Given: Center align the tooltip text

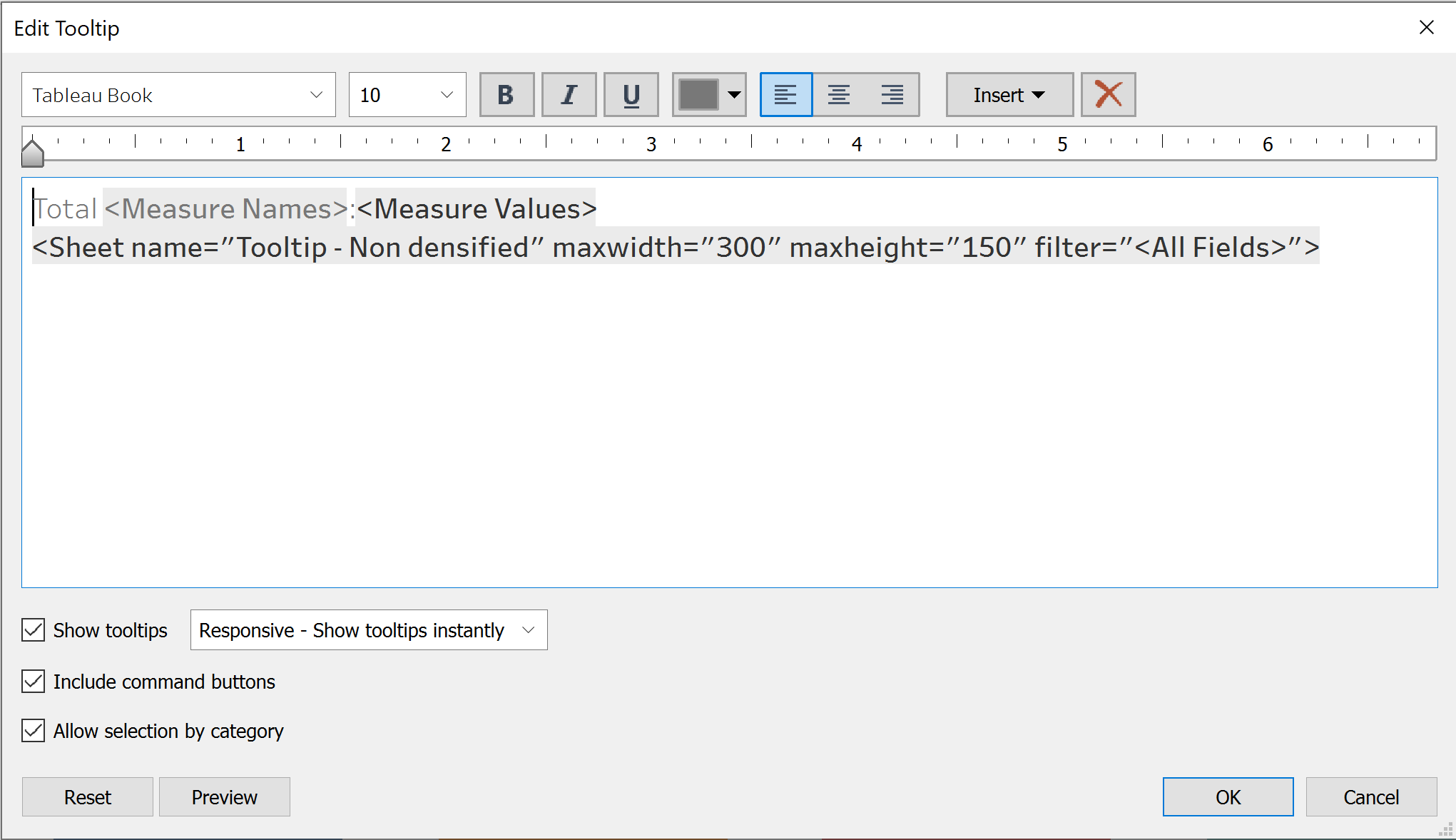Looking at the screenshot, I should pos(839,95).
